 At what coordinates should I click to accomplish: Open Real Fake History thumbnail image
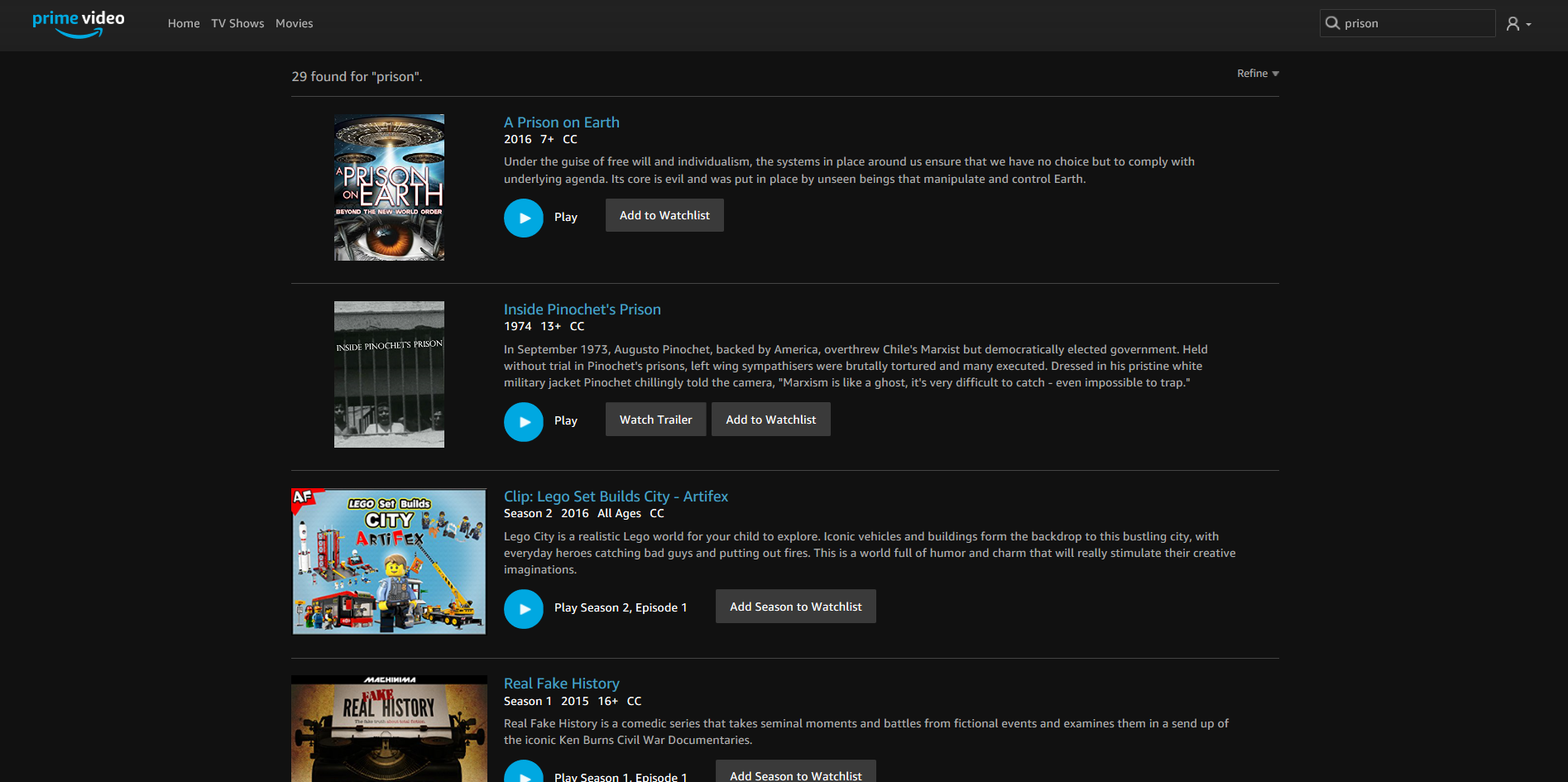[x=389, y=729]
